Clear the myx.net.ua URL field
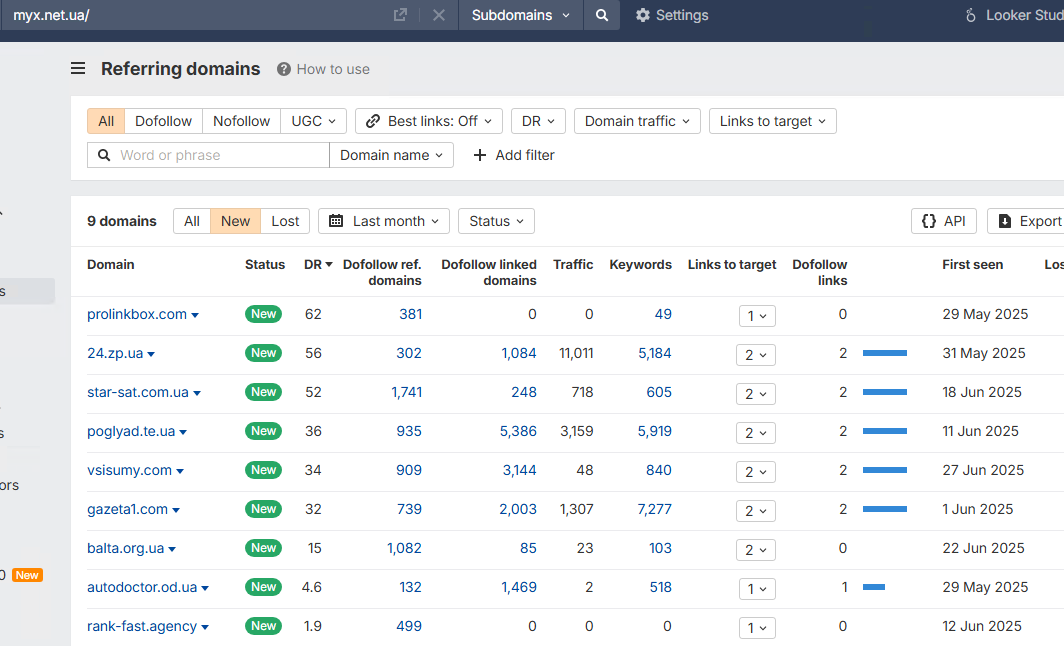1064x646 pixels. point(439,15)
